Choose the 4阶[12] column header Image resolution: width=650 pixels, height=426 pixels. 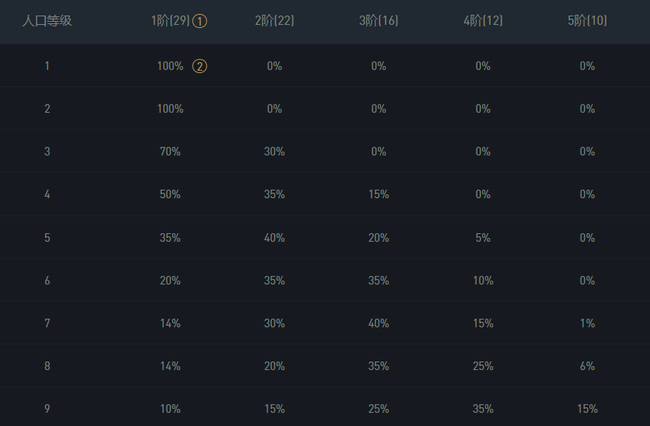(x=483, y=21)
